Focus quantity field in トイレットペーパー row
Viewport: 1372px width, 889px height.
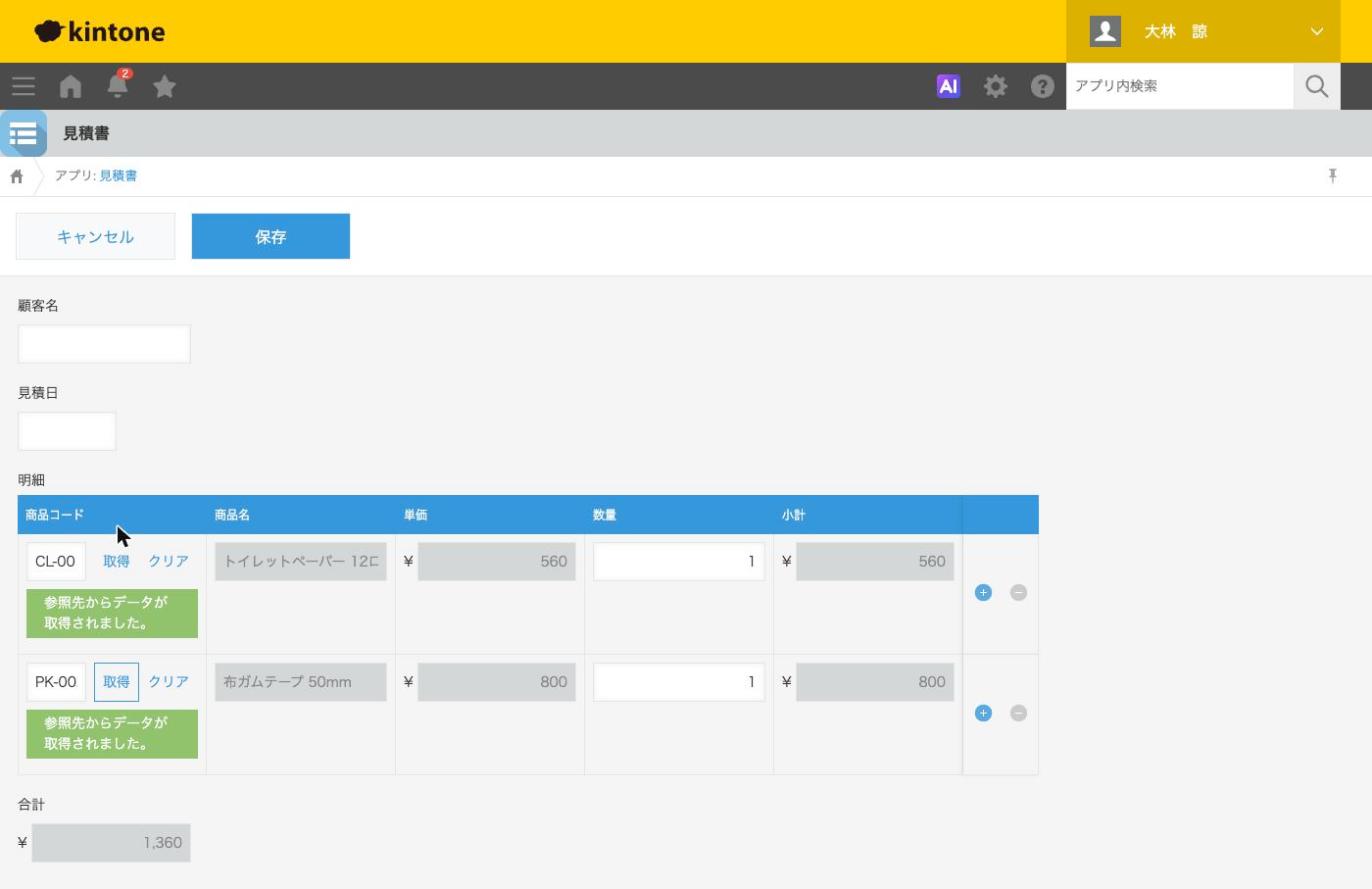pos(679,561)
